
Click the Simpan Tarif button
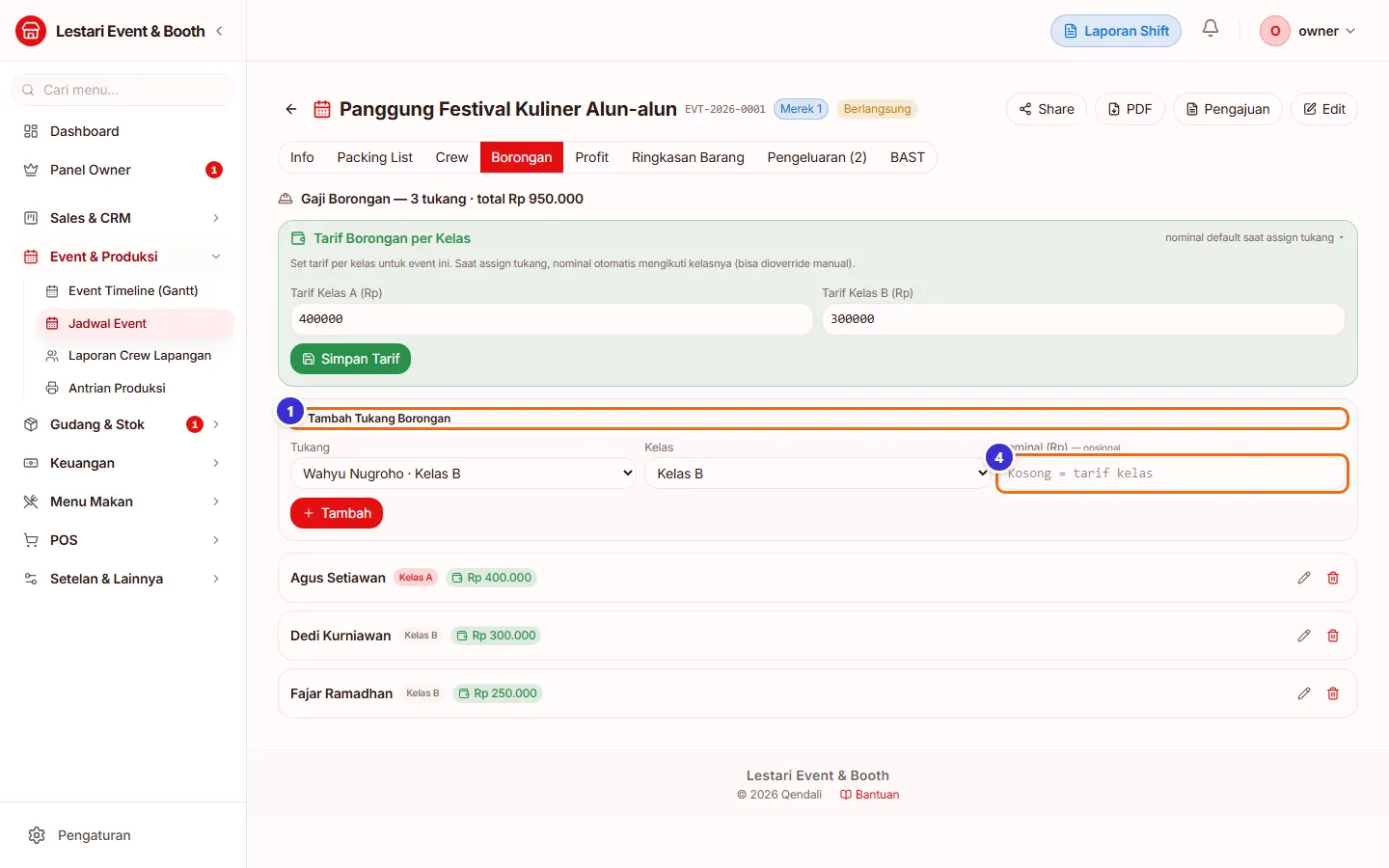click(x=350, y=359)
